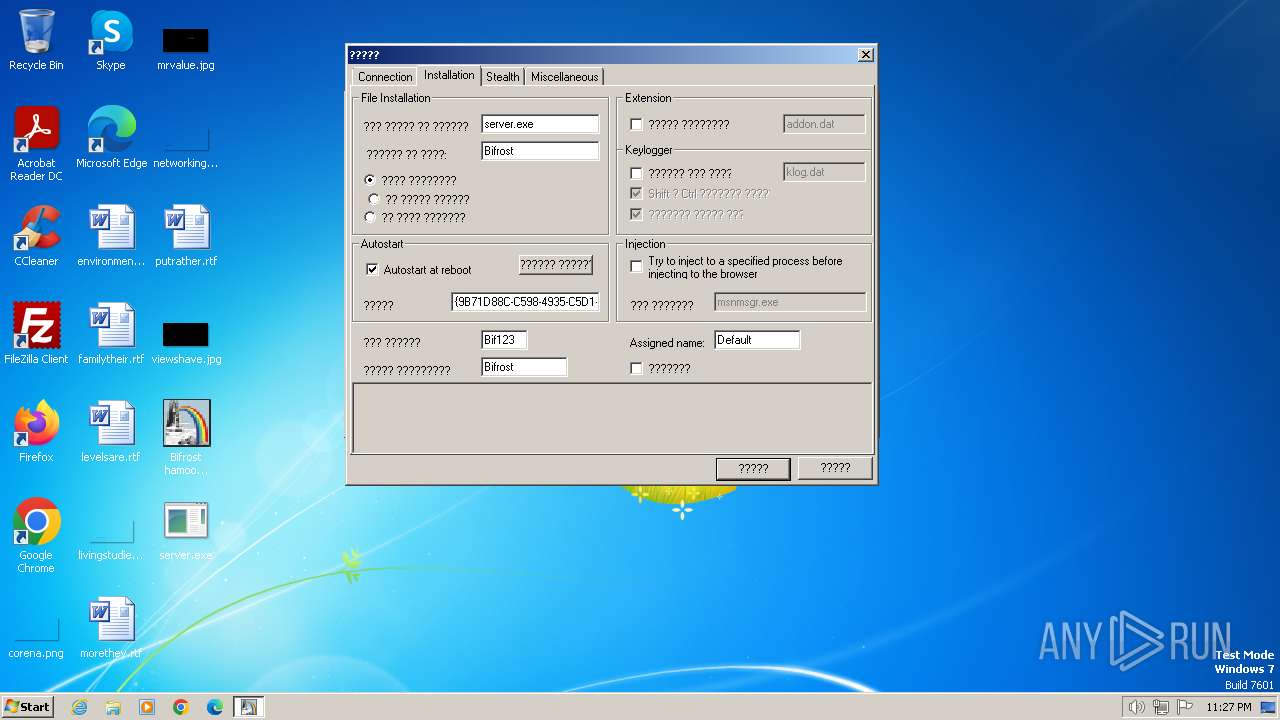Select the first File Installation radio option
1280x720 pixels.
pyautogui.click(x=371, y=180)
